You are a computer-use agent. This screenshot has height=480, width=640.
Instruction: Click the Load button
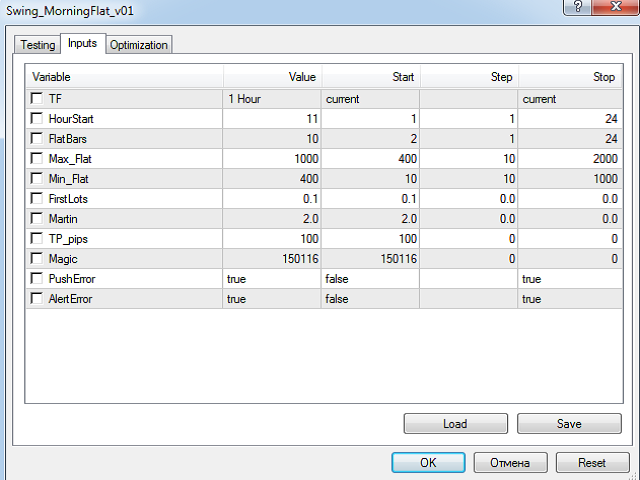pos(455,424)
